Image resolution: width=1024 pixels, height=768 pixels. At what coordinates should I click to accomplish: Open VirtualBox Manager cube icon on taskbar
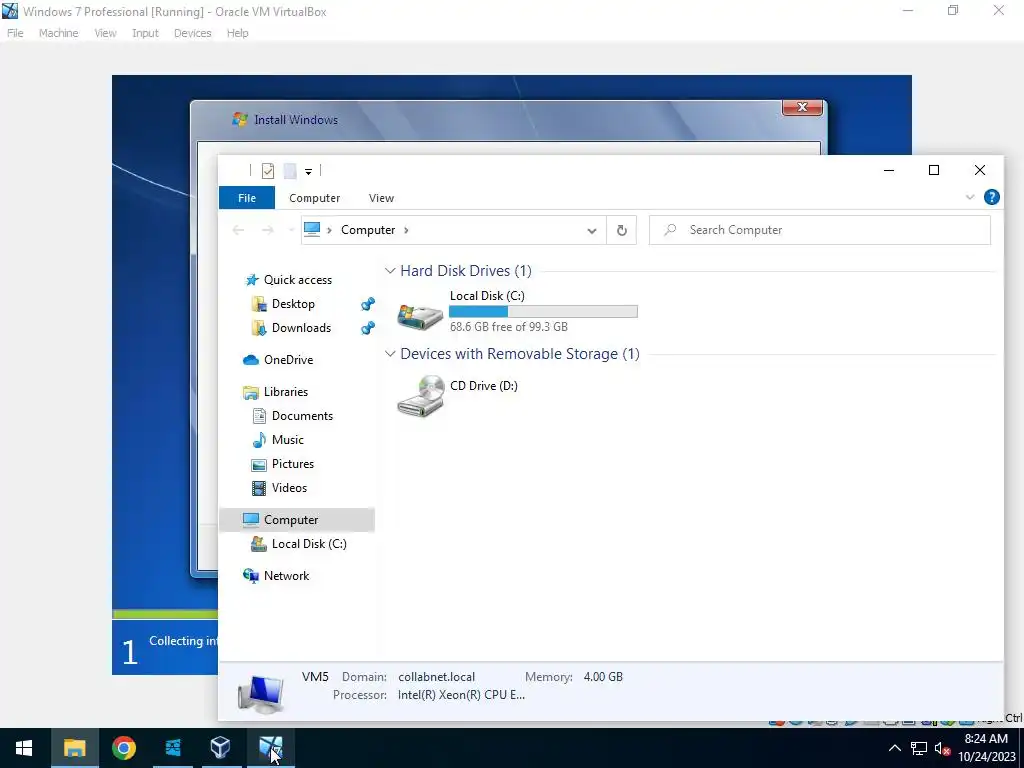tap(221, 748)
